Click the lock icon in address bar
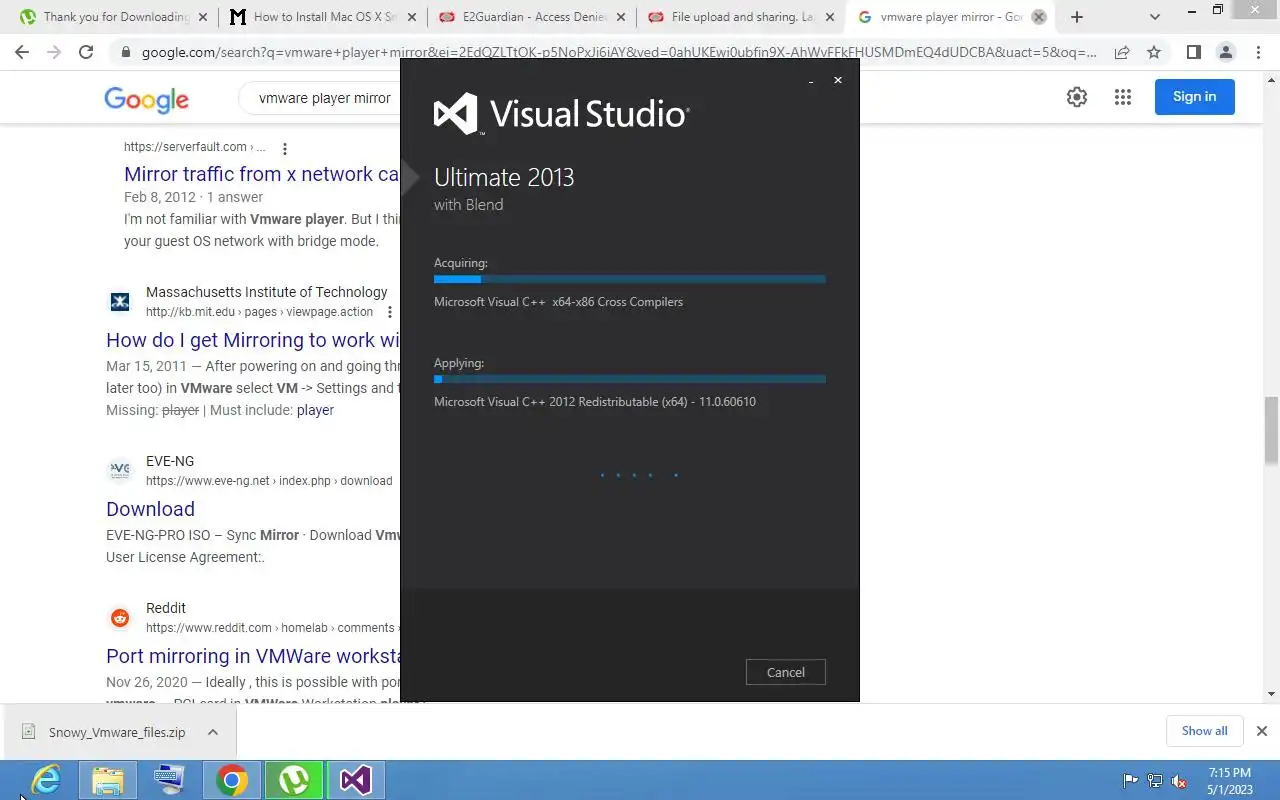 [126, 52]
